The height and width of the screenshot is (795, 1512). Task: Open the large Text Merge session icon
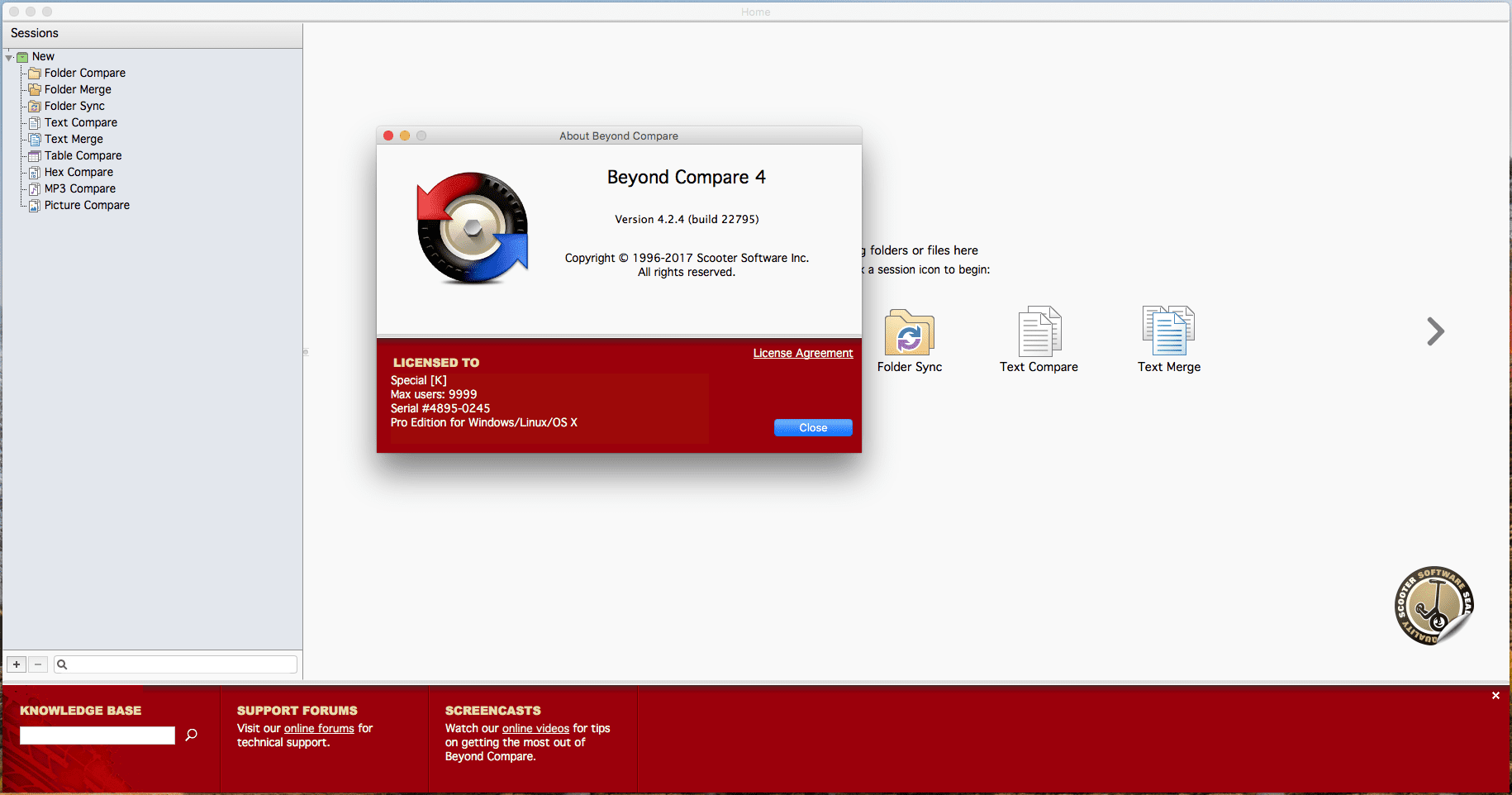pos(1168,331)
